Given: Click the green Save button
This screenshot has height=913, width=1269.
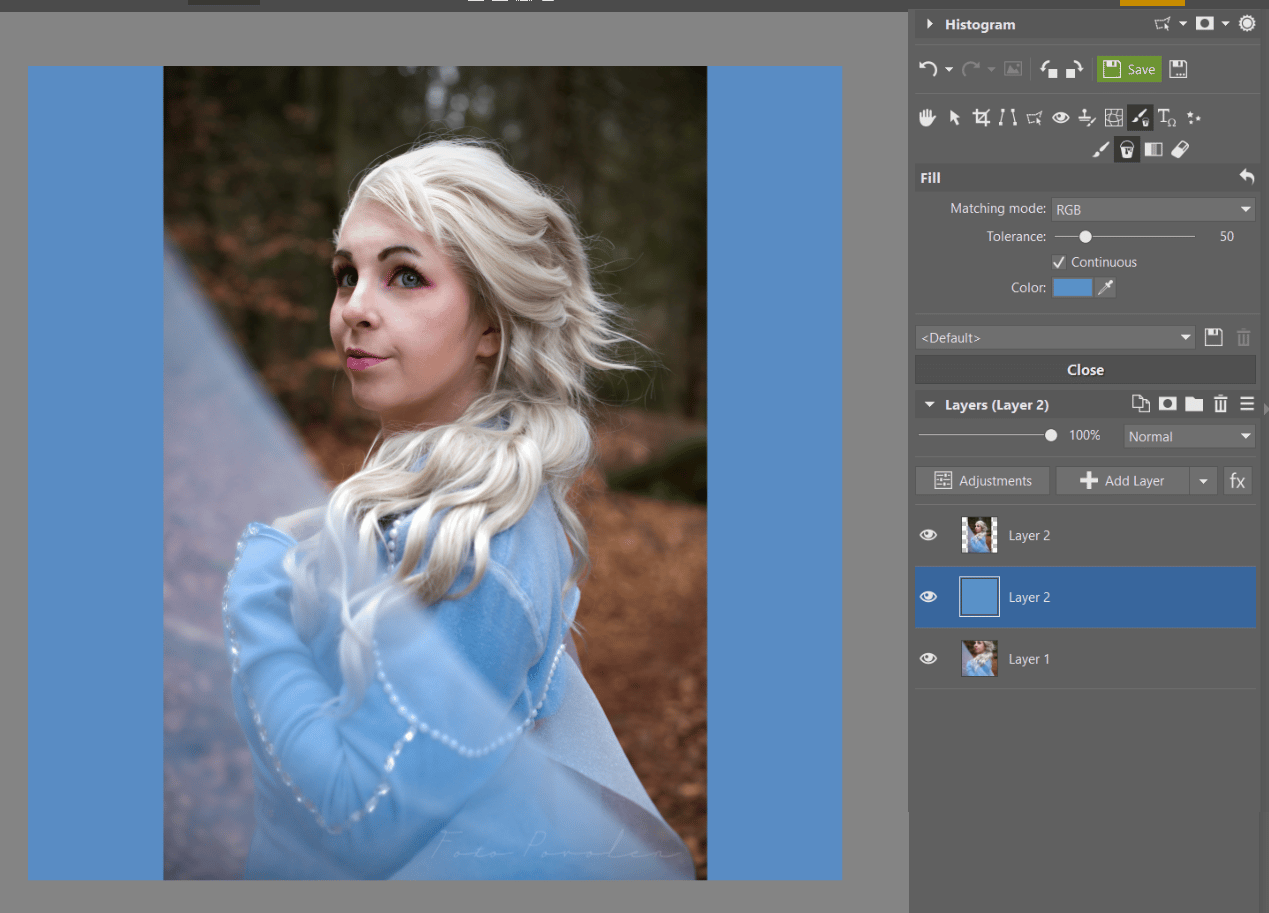Looking at the screenshot, I should pyautogui.click(x=1129, y=69).
